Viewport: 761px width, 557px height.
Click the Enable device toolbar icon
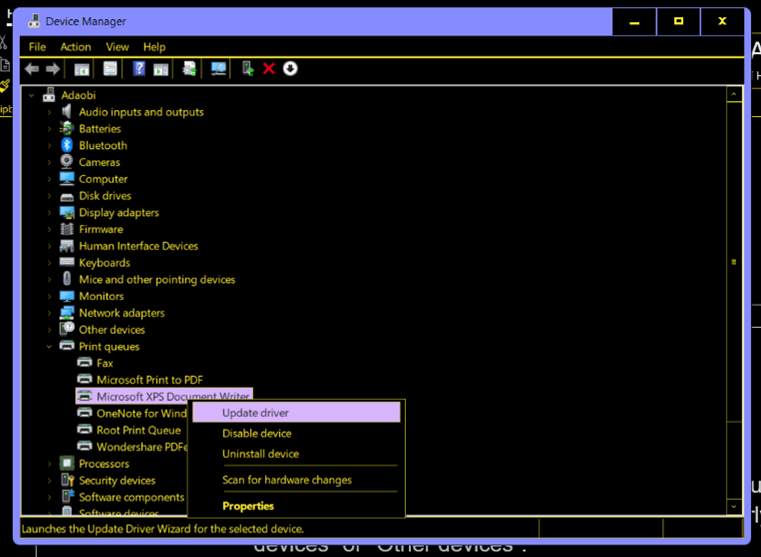[248, 69]
